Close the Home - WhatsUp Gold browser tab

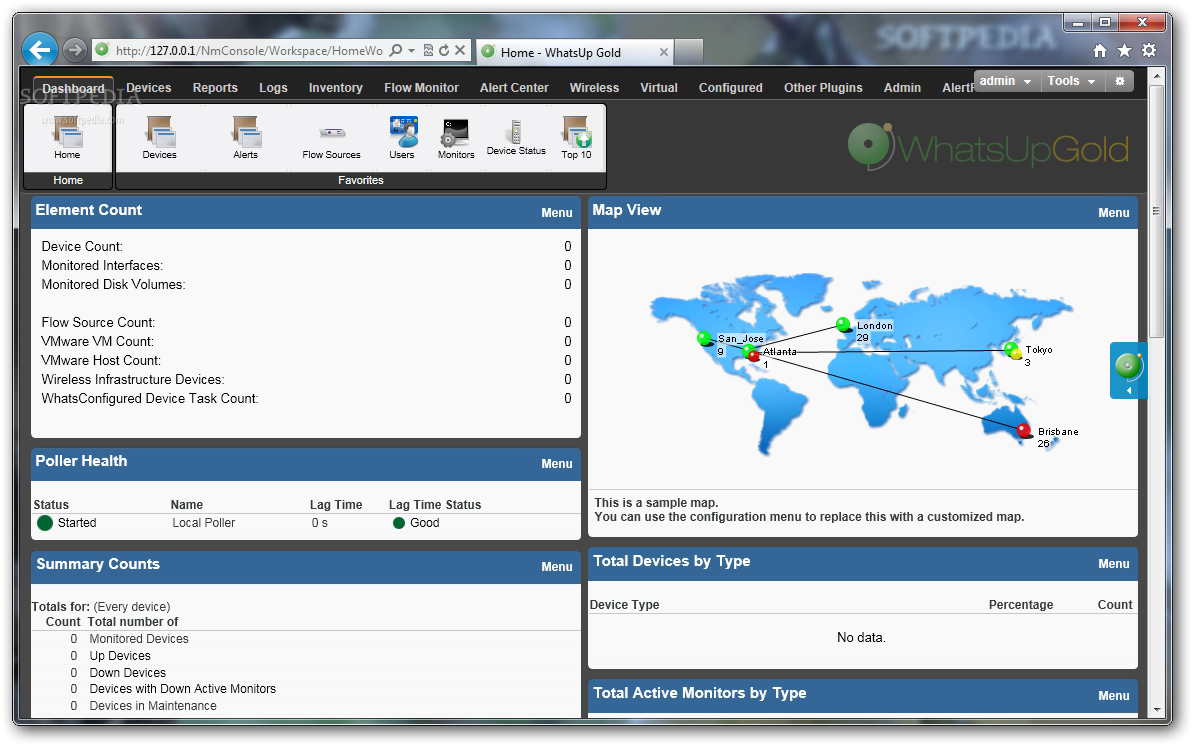pos(663,52)
